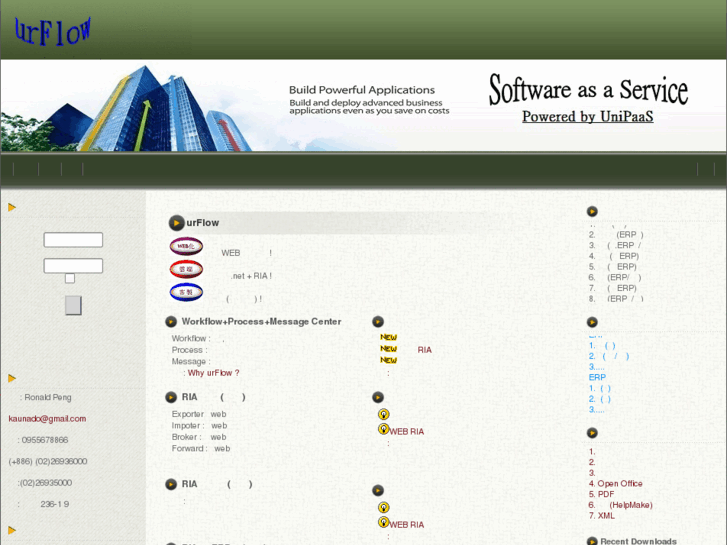Click the list item '6. (ERP/ )'
Image resolution: width=727 pixels, height=545 pixels.
[615, 277]
